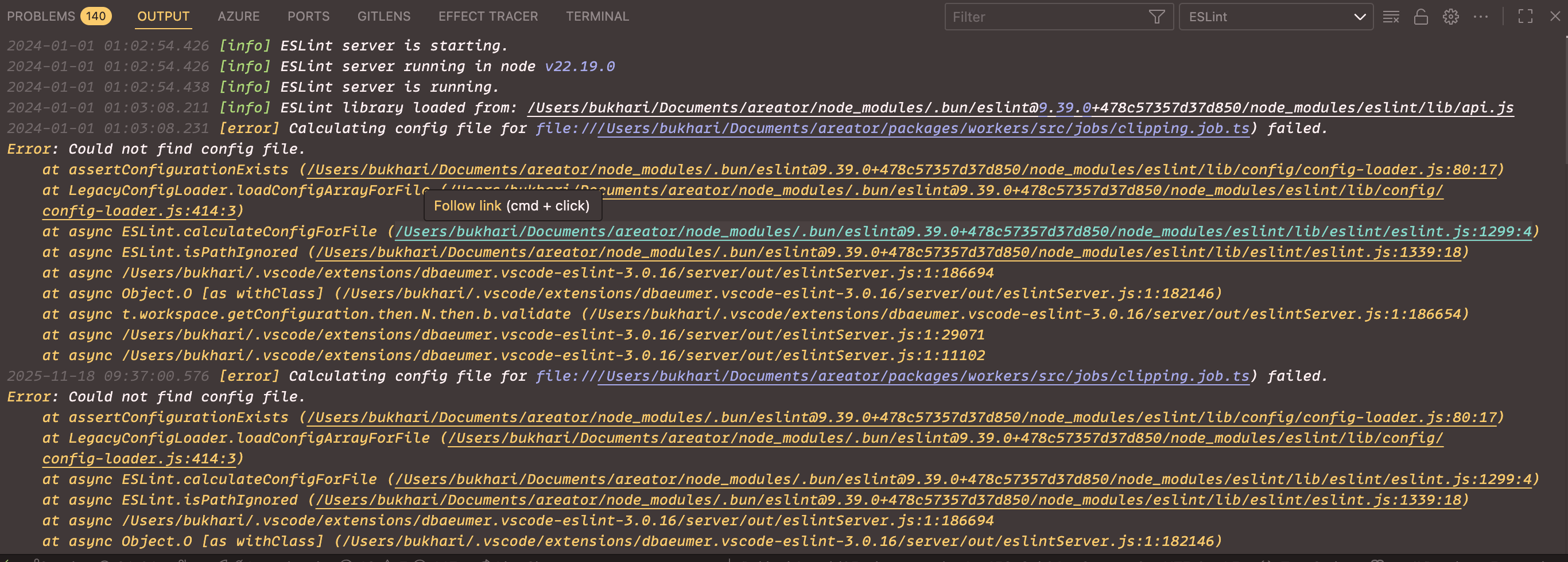
Task: Switch to the Problems tab
Action: (41, 17)
